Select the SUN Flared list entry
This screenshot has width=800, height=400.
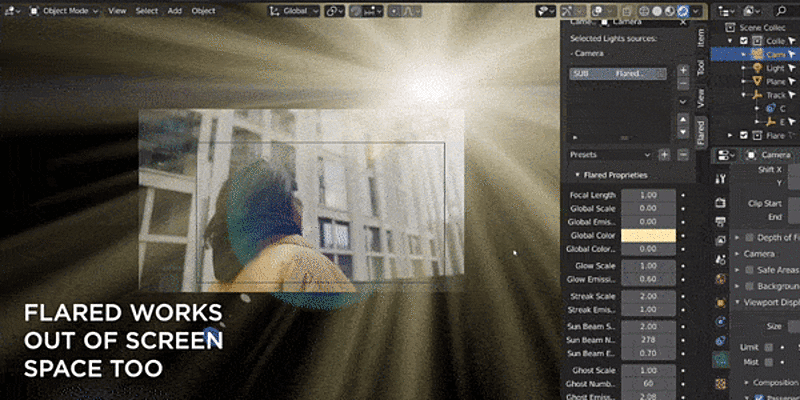[618, 74]
